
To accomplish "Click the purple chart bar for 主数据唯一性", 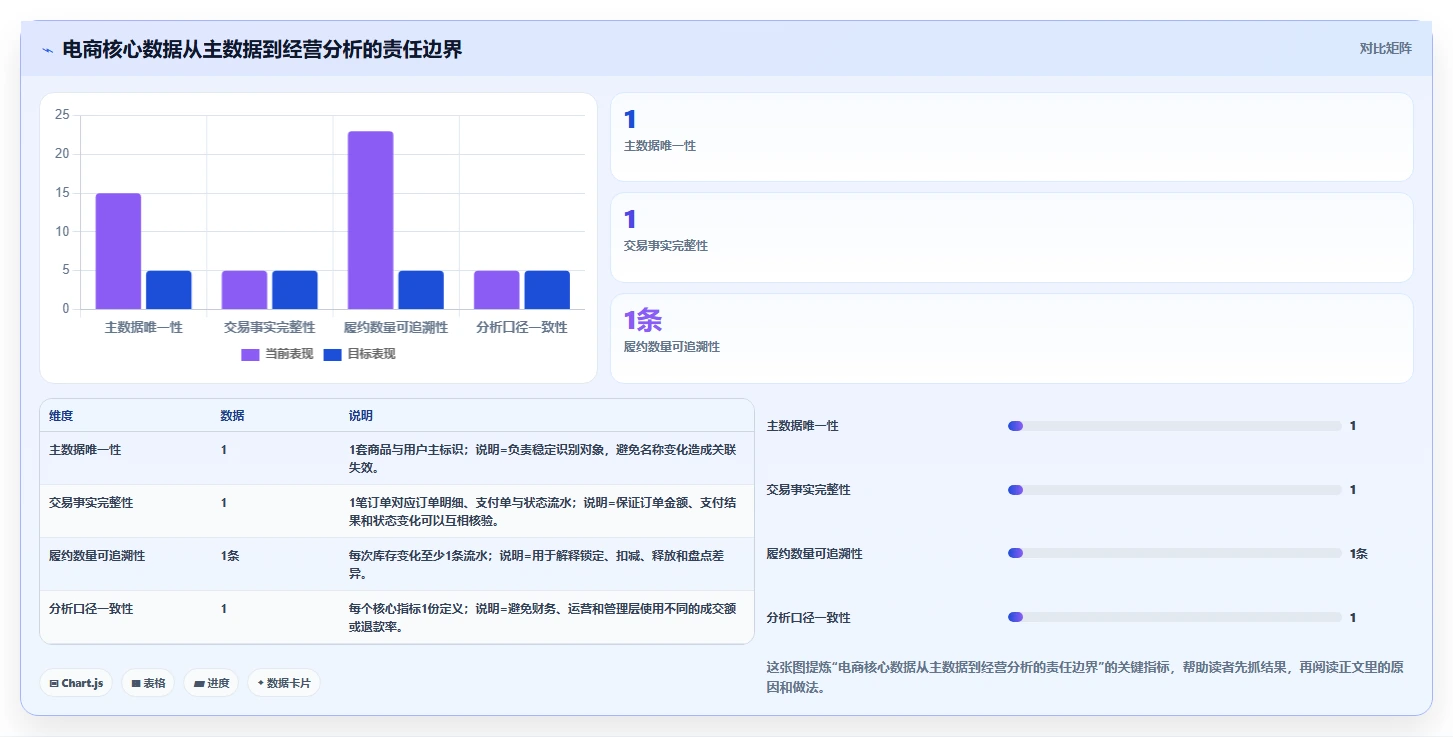I will pos(118,251).
